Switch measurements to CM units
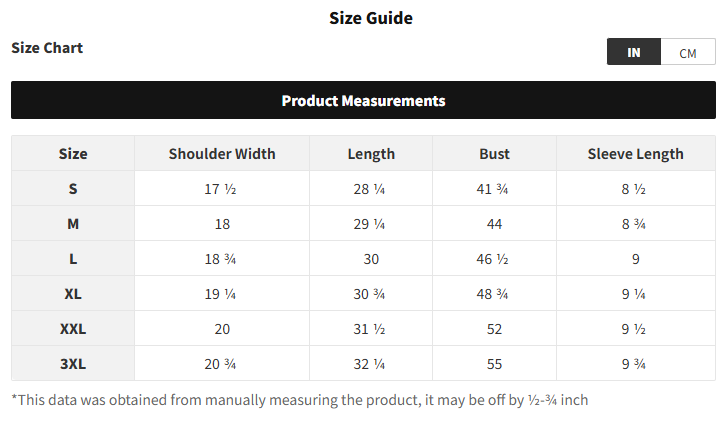 (688, 52)
